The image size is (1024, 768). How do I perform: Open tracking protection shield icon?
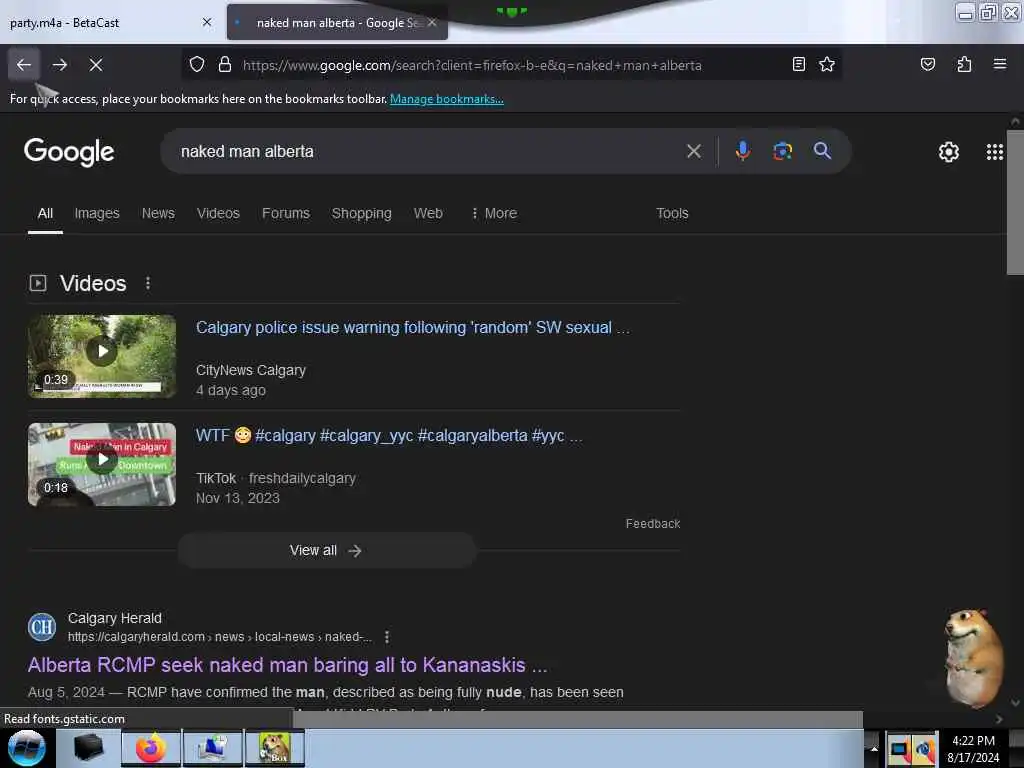[197, 65]
